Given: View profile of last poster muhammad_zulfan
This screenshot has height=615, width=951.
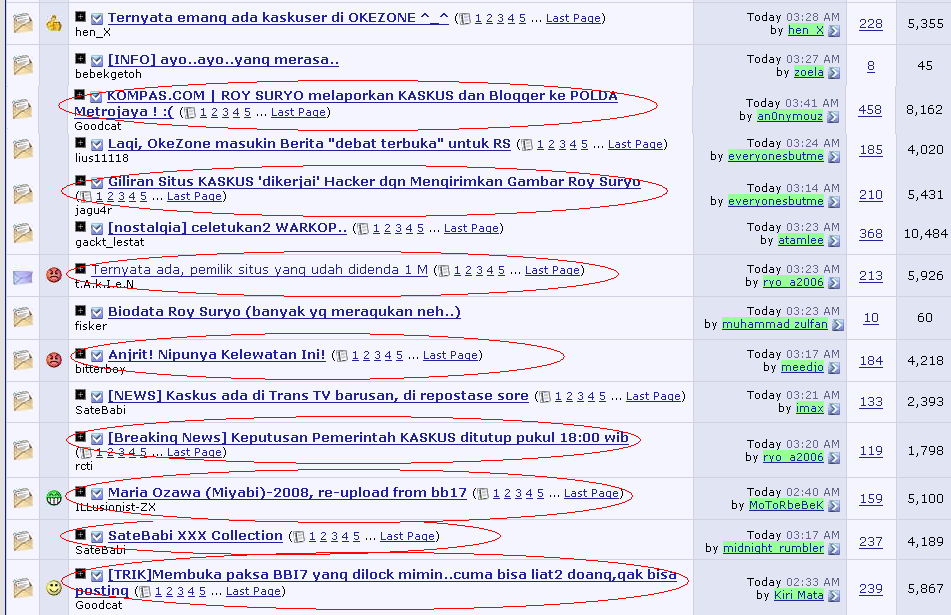Looking at the screenshot, I should point(775,324).
